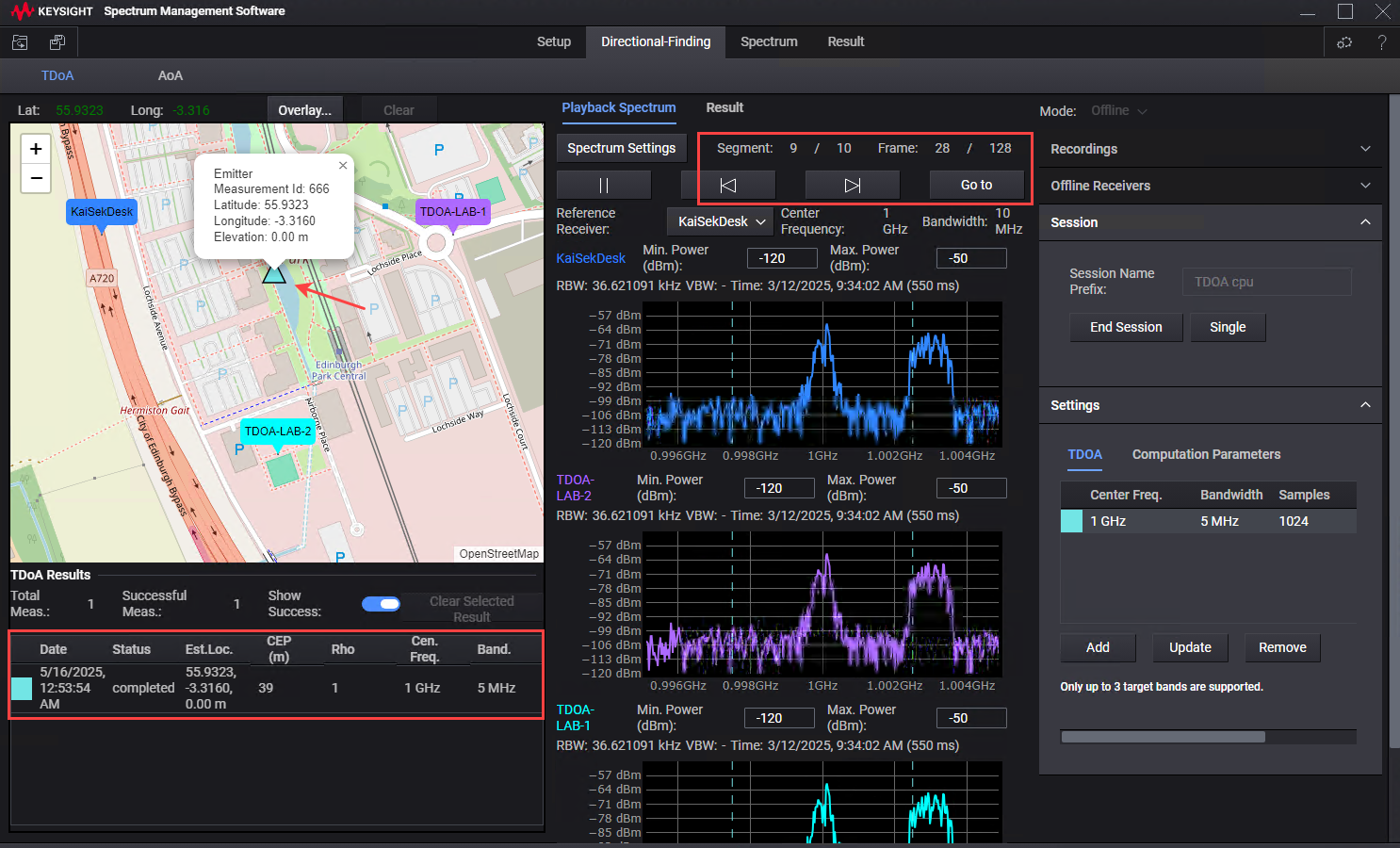
Task: Click the Clear button above the map
Action: 399,110
